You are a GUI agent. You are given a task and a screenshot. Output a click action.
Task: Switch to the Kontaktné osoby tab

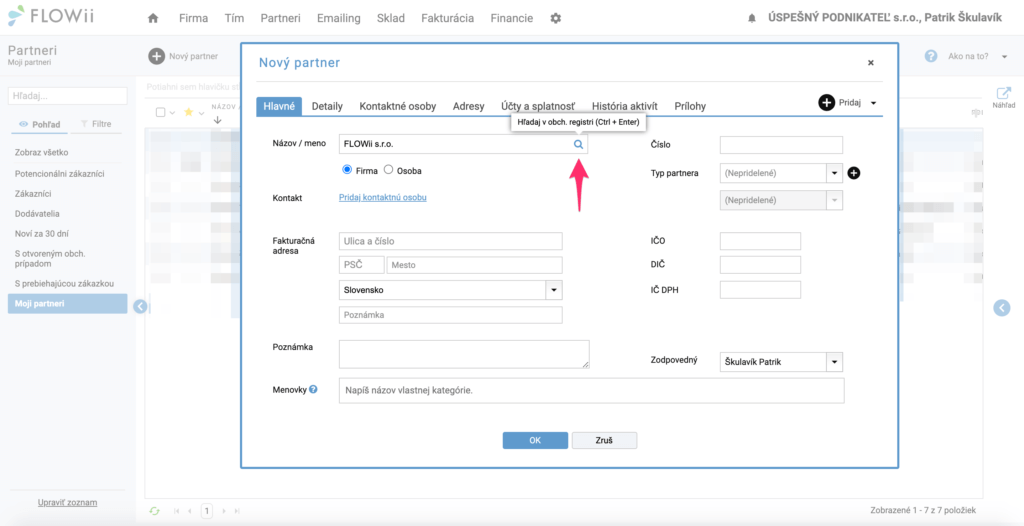398,106
